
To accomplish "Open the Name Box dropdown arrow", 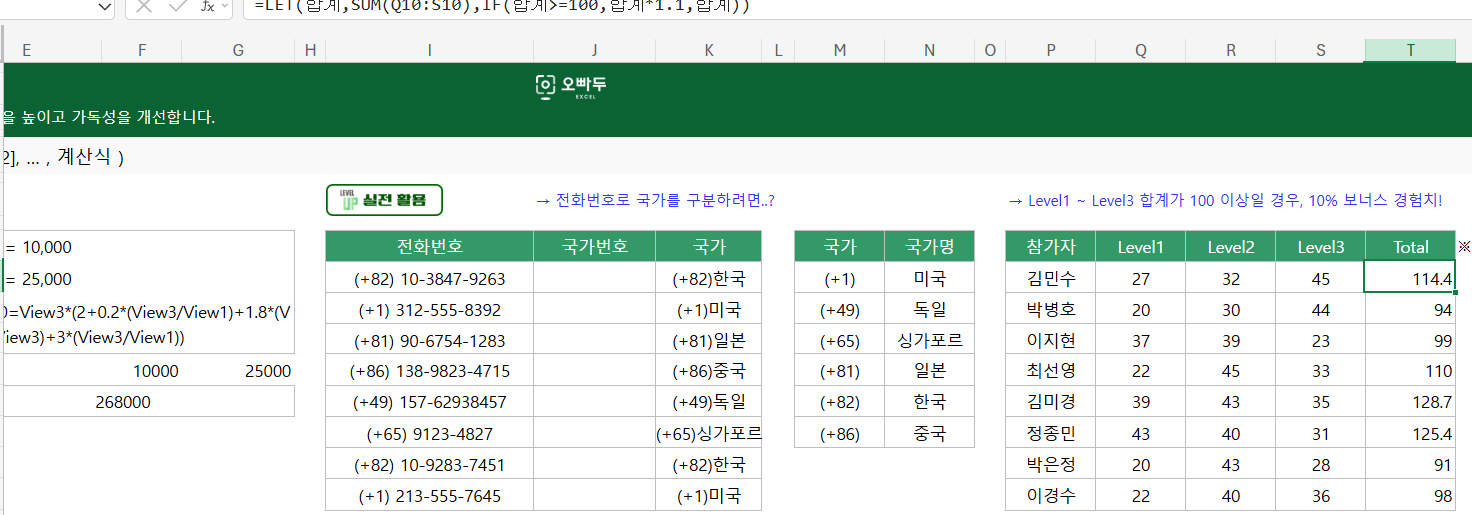I will click(105, 6).
